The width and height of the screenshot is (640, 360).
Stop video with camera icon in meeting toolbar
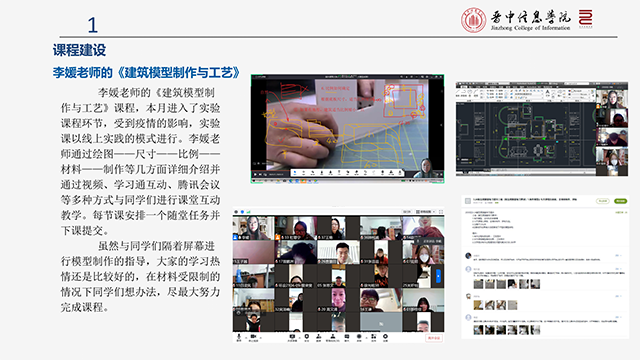pos(253,337)
